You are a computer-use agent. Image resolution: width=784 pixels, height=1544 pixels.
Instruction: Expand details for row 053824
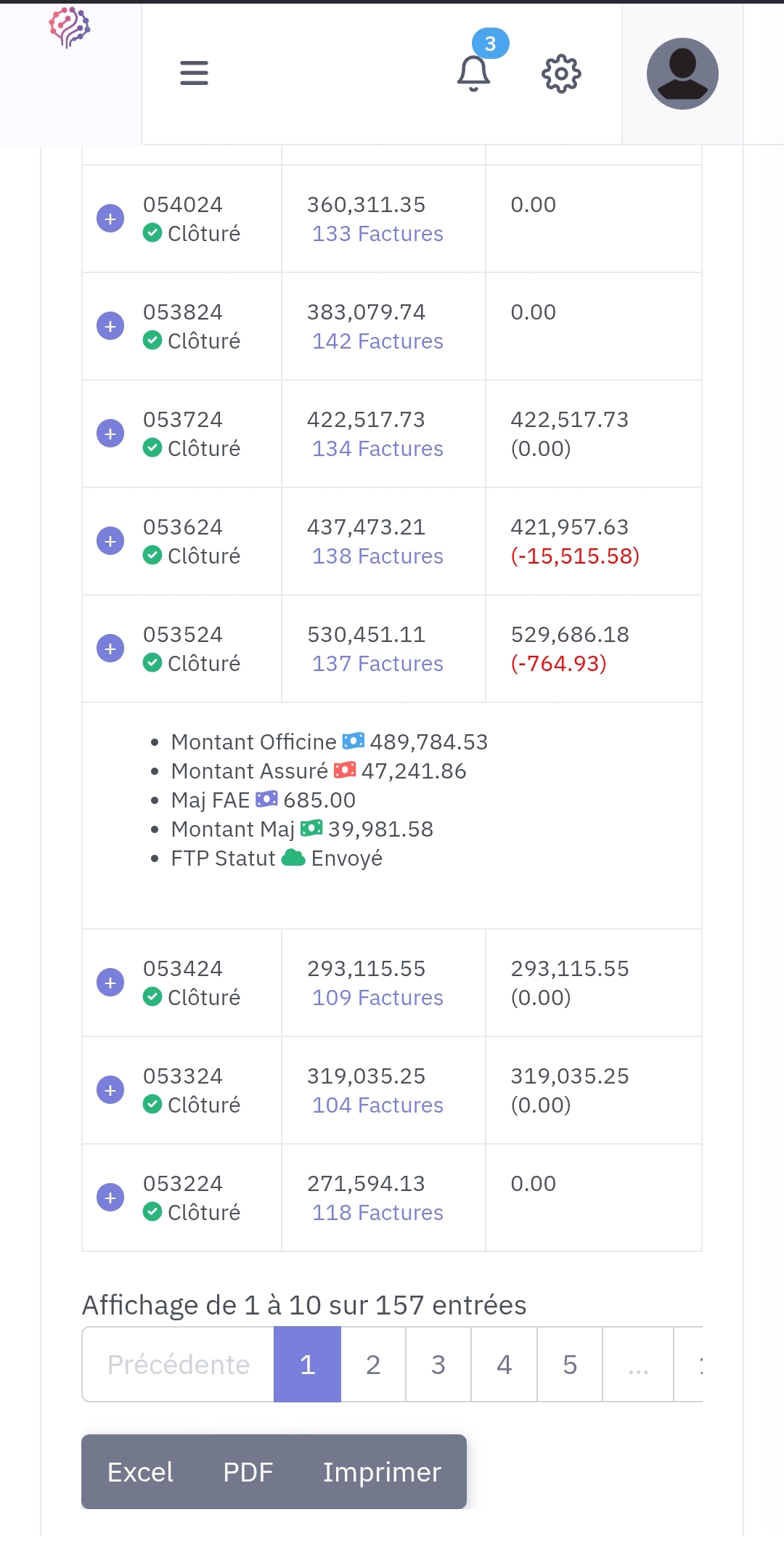click(x=110, y=326)
